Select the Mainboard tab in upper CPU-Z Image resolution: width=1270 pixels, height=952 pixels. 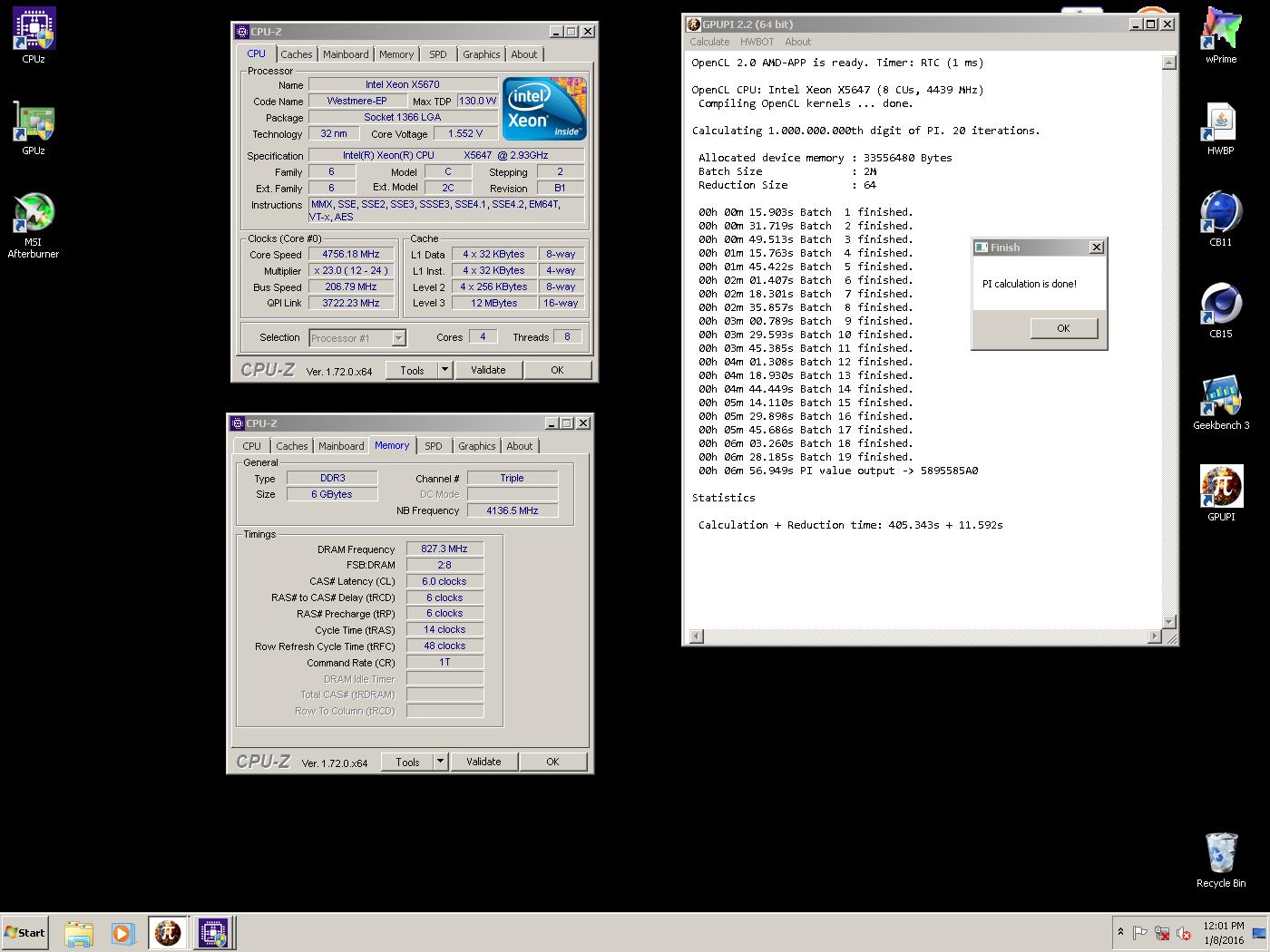(346, 54)
